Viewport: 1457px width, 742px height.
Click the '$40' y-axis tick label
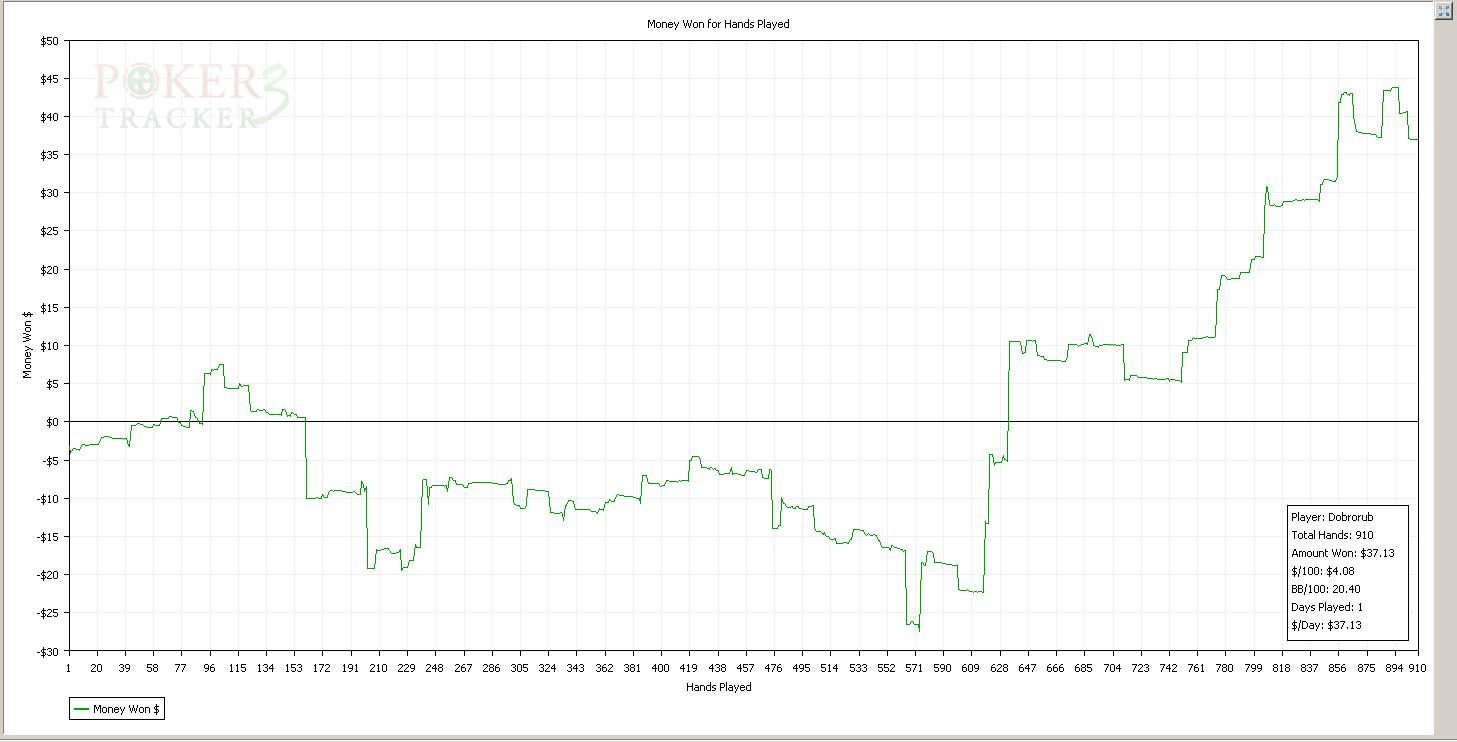click(x=50, y=117)
